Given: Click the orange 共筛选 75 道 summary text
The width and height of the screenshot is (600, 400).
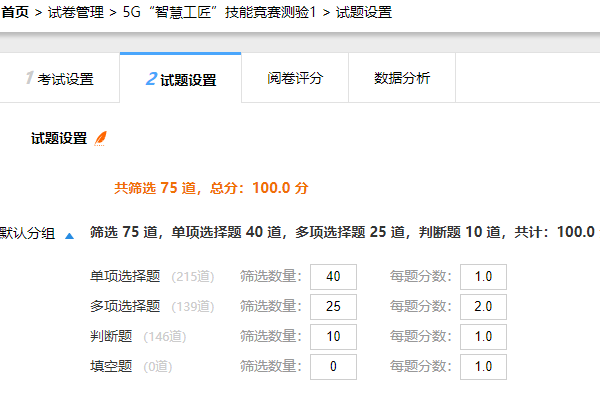Looking at the screenshot, I should [x=211, y=188].
